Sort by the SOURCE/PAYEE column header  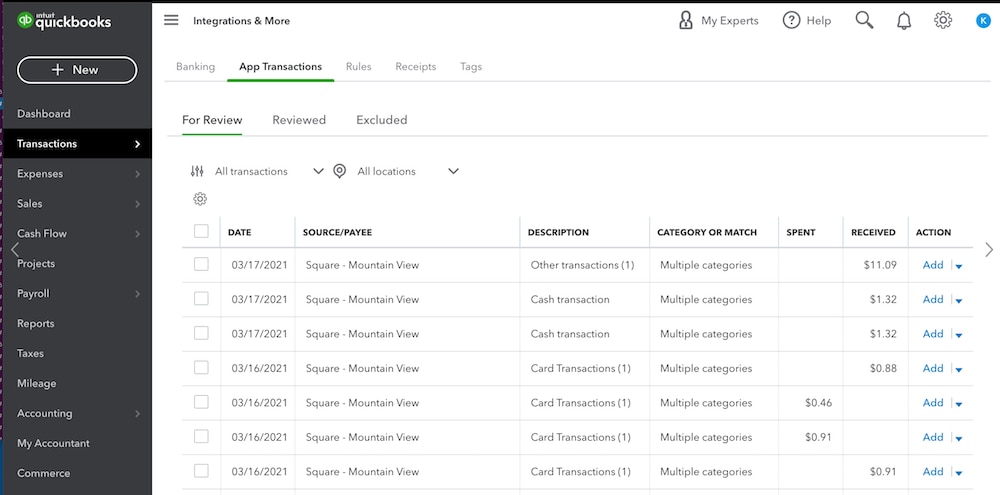(x=337, y=232)
